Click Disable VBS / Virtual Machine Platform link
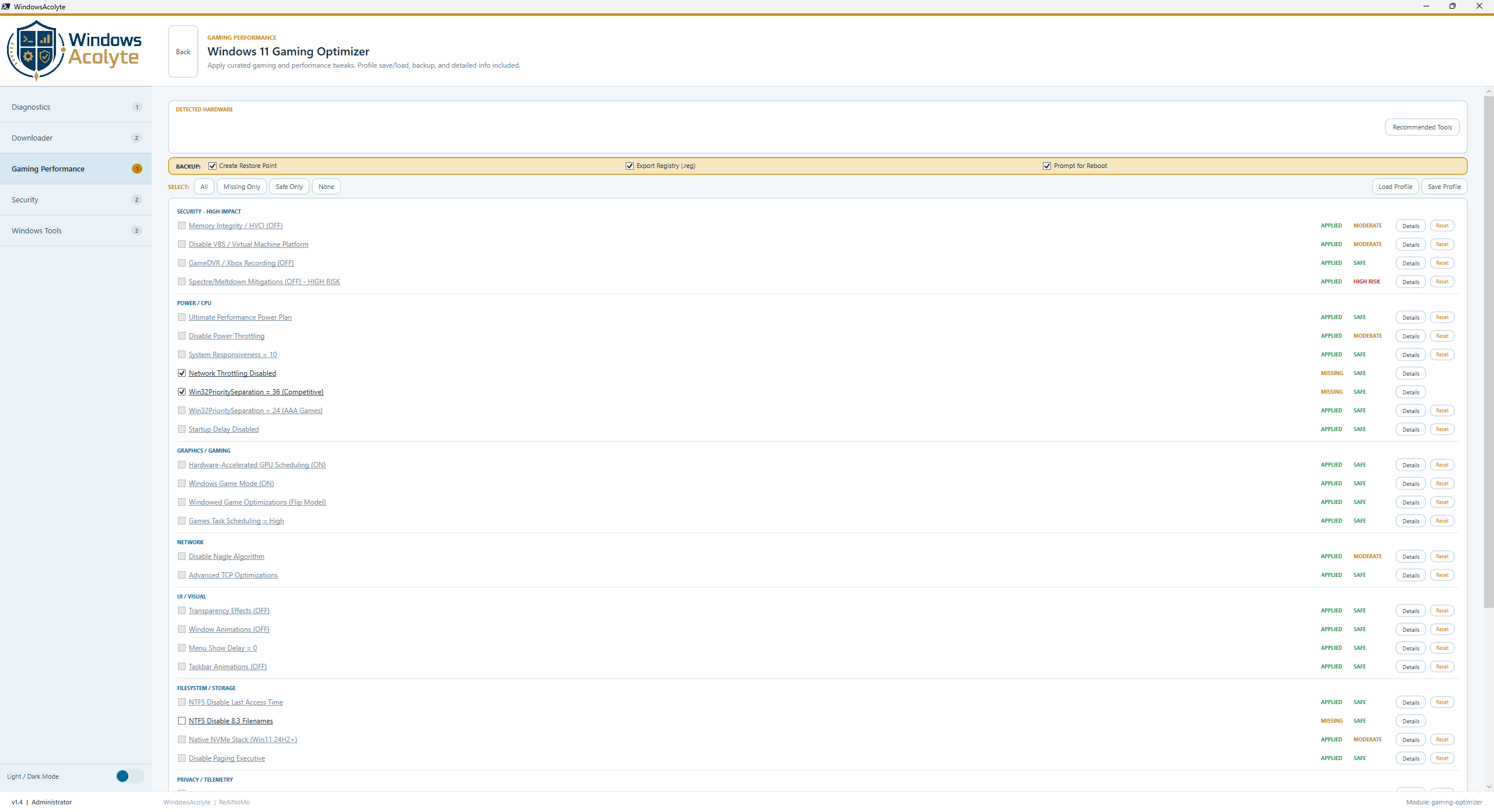Image resolution: width=1494 pixels, height=812 pixels. pyautogui.click(x=249, y=244)
